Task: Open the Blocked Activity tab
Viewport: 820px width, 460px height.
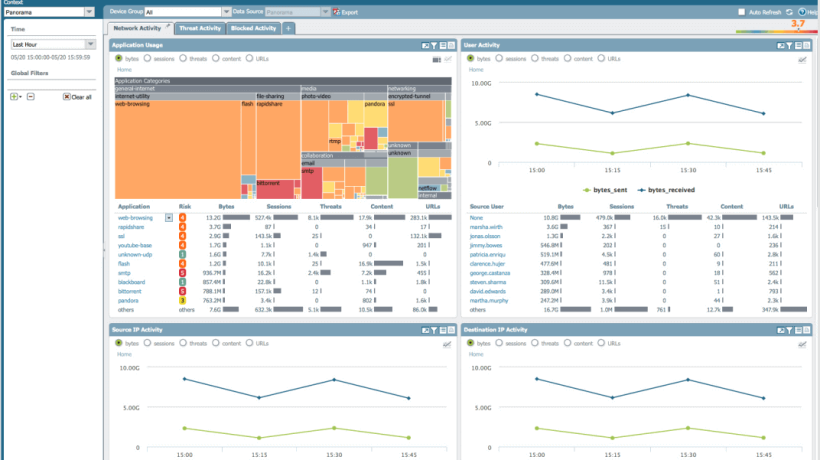Action: tap(253, 29)
